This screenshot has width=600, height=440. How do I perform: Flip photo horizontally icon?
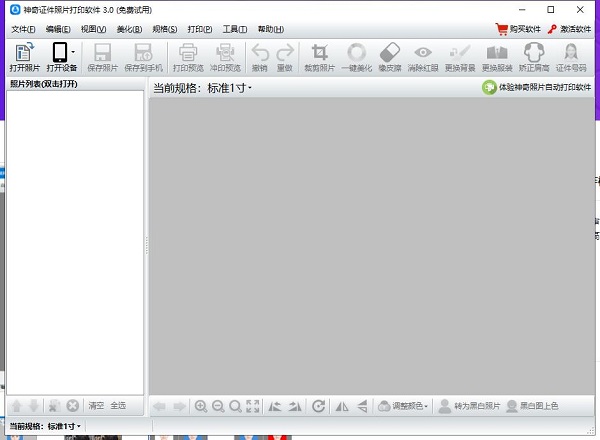[342, 406]
